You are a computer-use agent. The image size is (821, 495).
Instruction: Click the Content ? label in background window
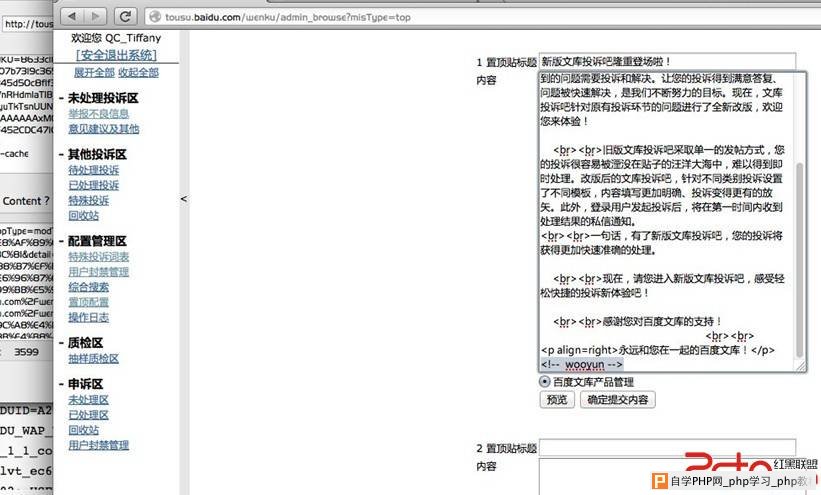pos(26,201)
